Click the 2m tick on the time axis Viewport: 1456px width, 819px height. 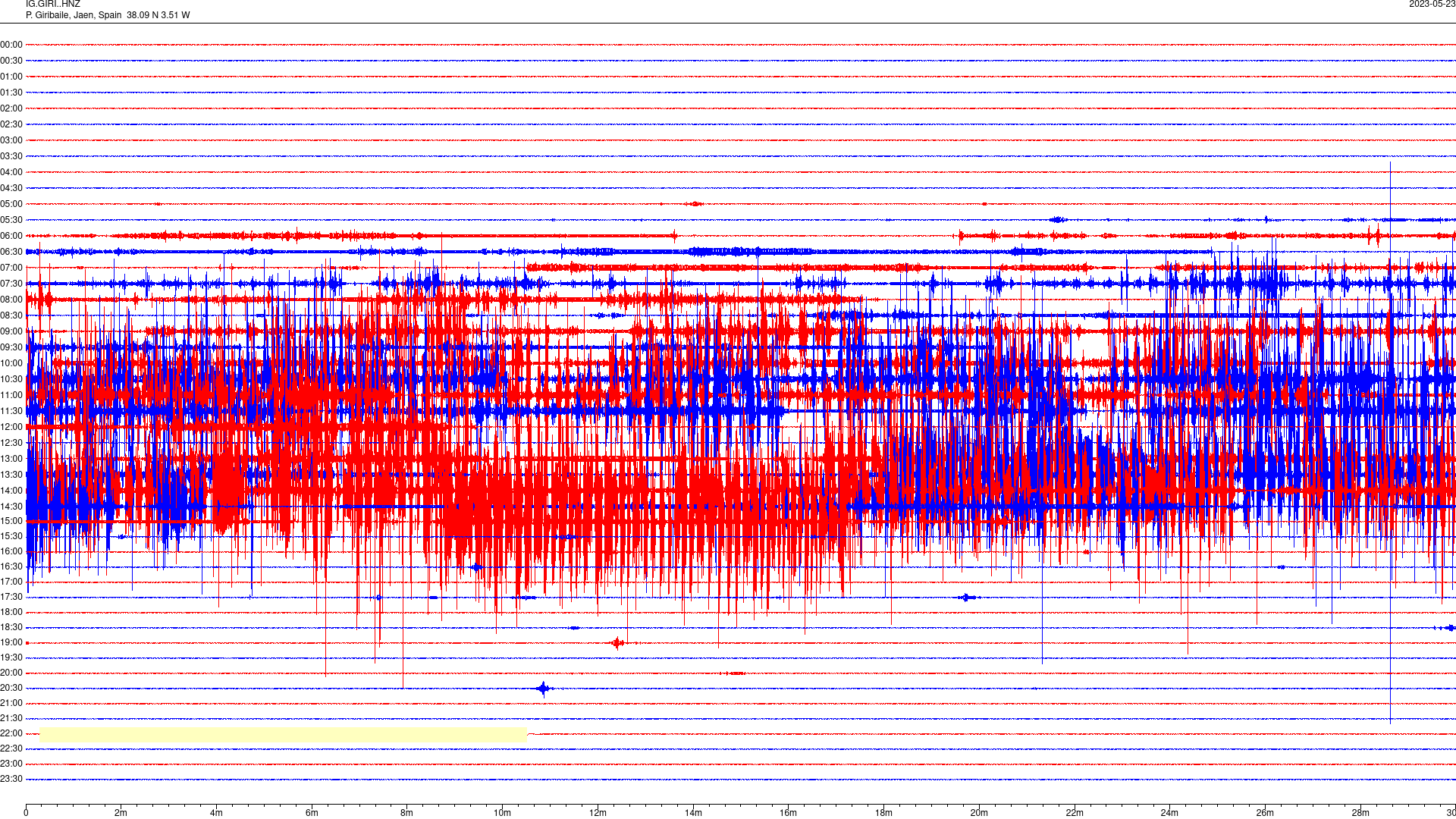point(121,813)
